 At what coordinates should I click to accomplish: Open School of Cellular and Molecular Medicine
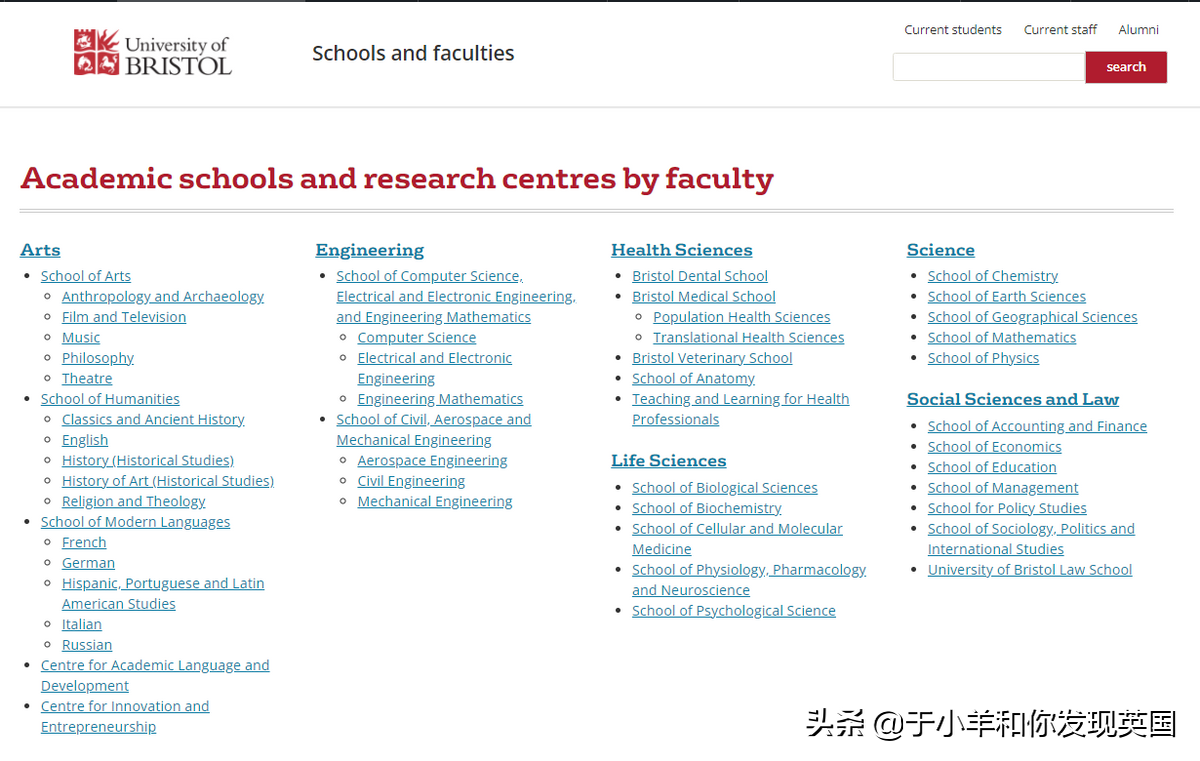[x=737, y=539]
